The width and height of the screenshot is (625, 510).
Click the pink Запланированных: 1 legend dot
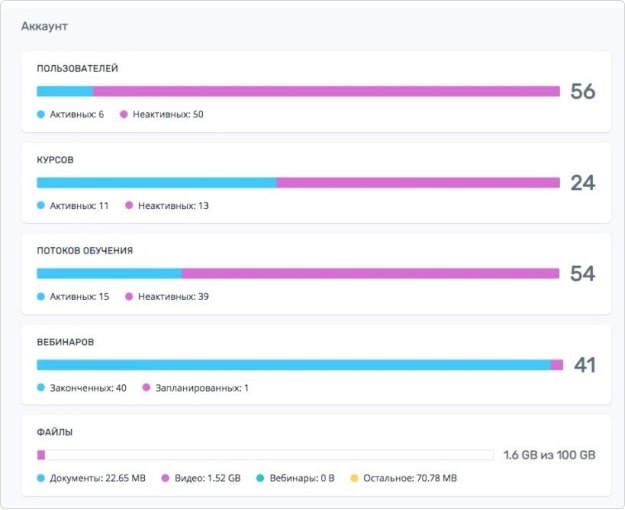click(146, 388)
